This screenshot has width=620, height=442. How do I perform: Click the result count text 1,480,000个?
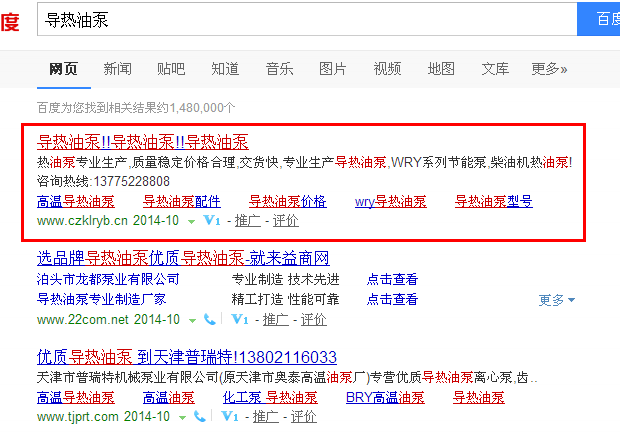[202, 108]
